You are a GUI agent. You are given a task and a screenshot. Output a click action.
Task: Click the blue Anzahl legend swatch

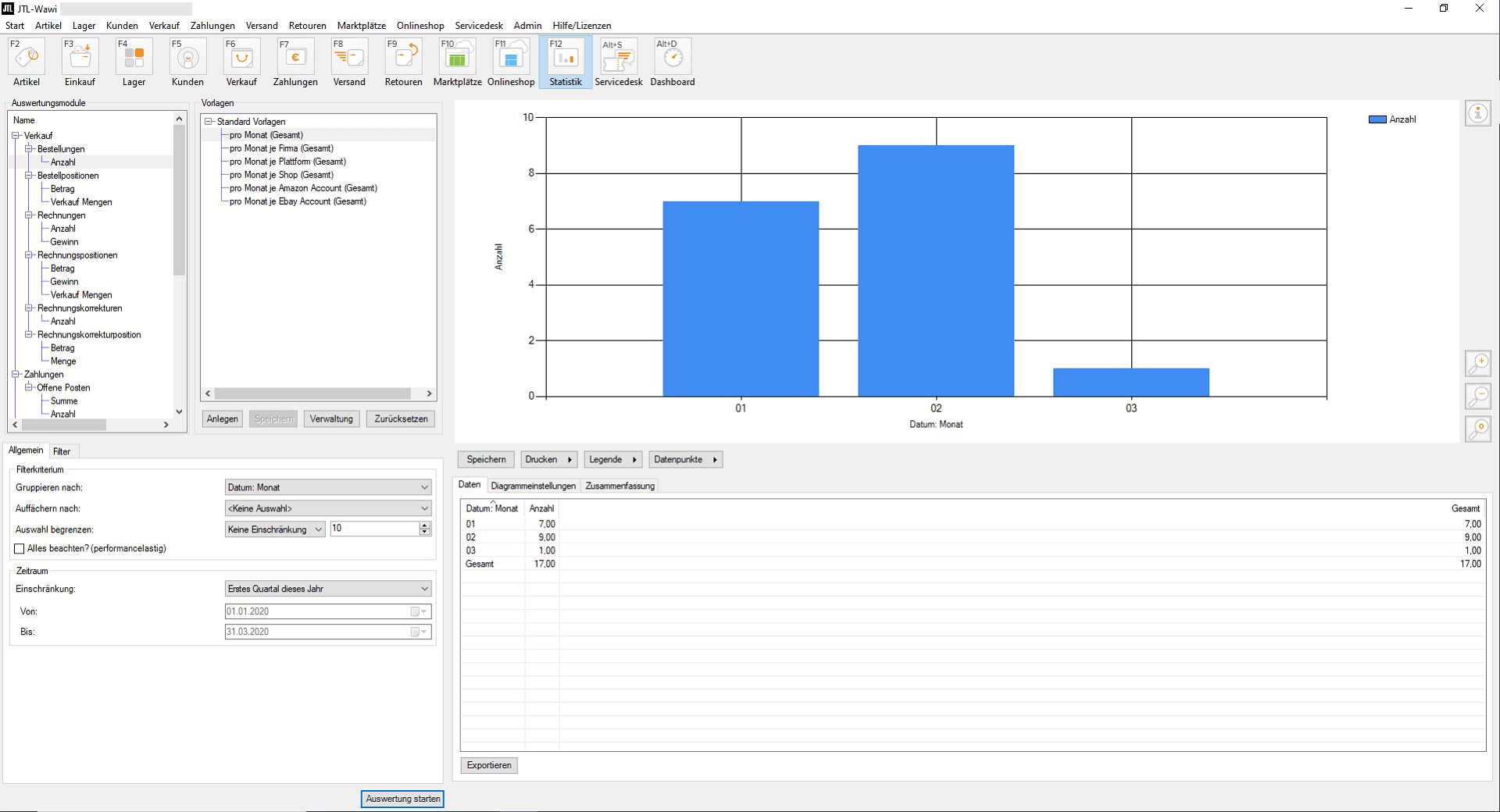coord(1377,119)
